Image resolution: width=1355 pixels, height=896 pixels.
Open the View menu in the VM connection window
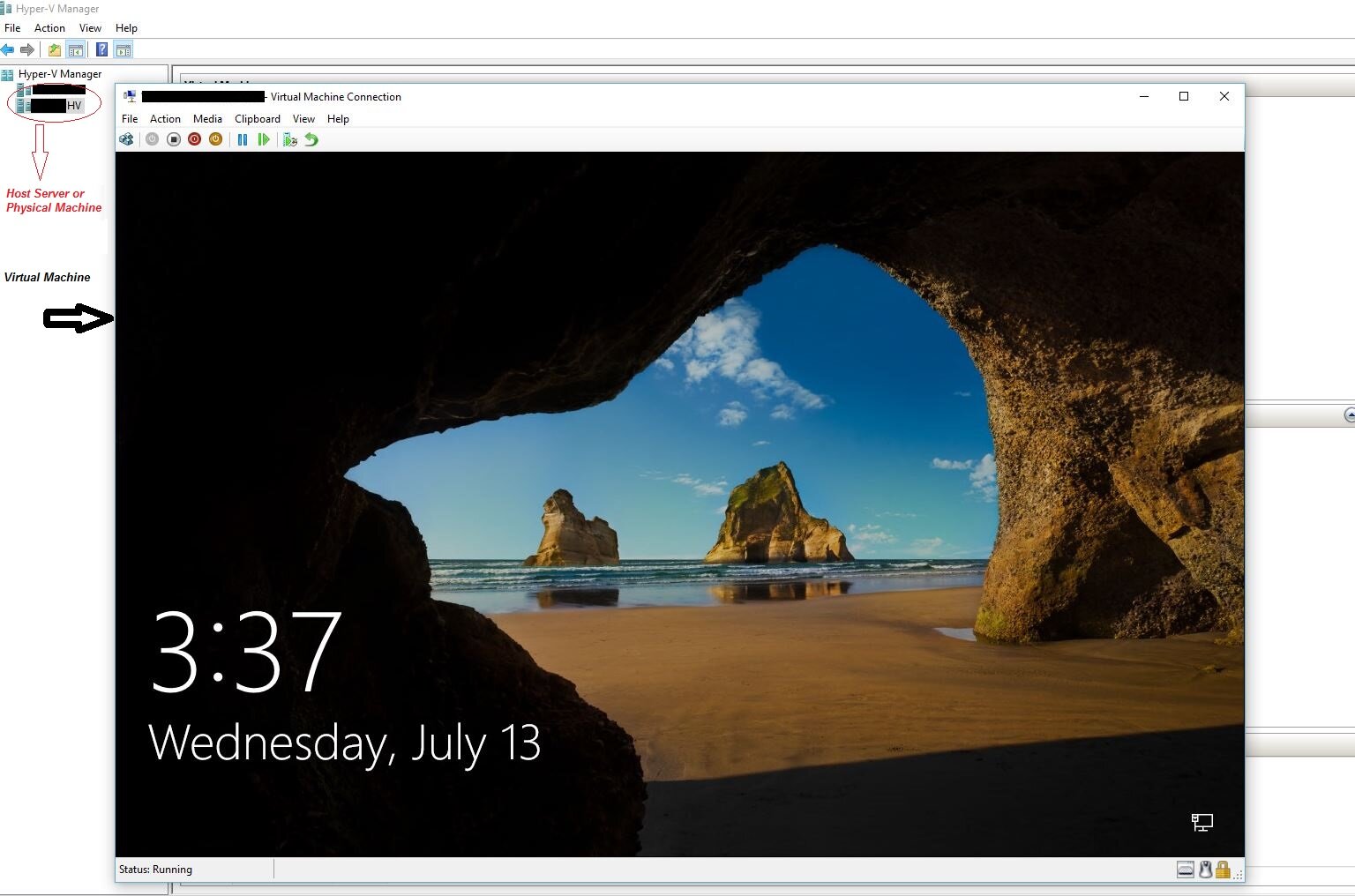click(x=303, y=118)
